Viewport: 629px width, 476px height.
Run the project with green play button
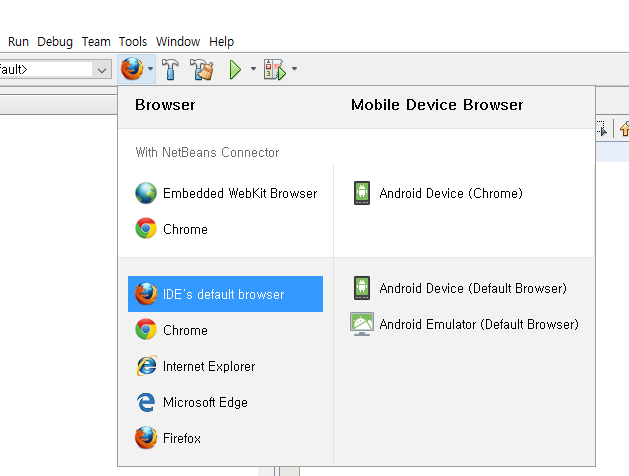(x=235, y=69)
